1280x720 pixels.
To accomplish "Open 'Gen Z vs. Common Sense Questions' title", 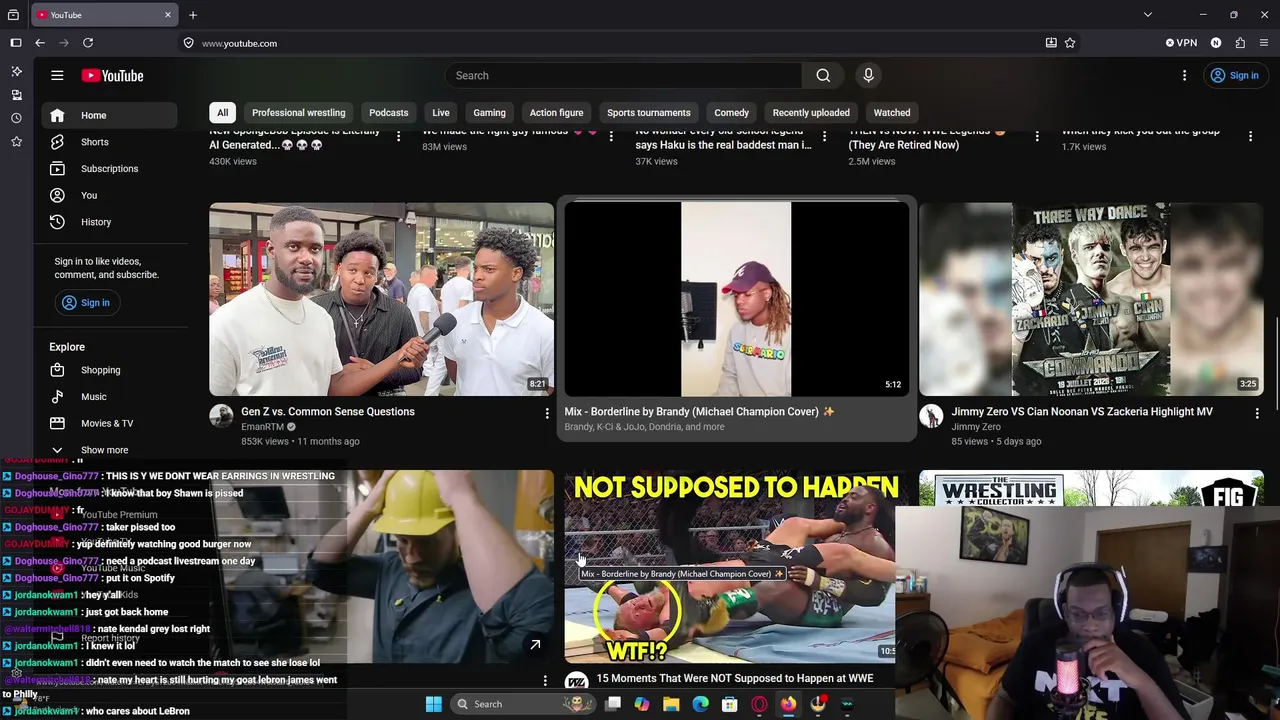I will point(328,411).
